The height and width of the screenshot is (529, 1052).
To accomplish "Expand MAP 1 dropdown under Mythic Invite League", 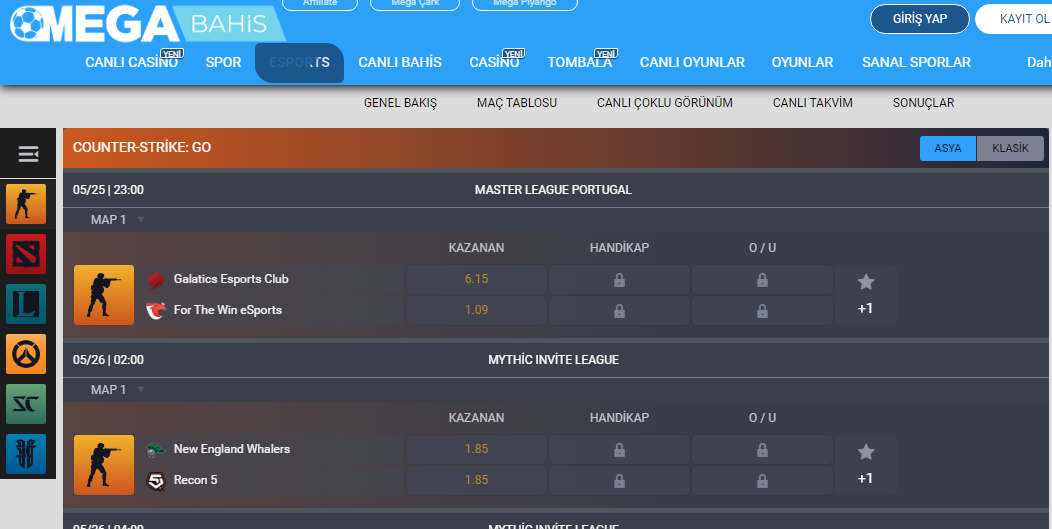I will pyautogui.click(x=117, y=389).
